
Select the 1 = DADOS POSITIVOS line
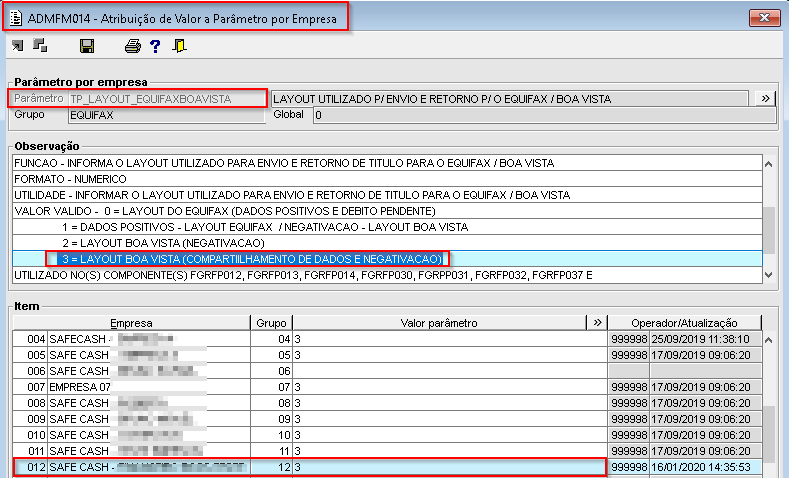[387, 227]
